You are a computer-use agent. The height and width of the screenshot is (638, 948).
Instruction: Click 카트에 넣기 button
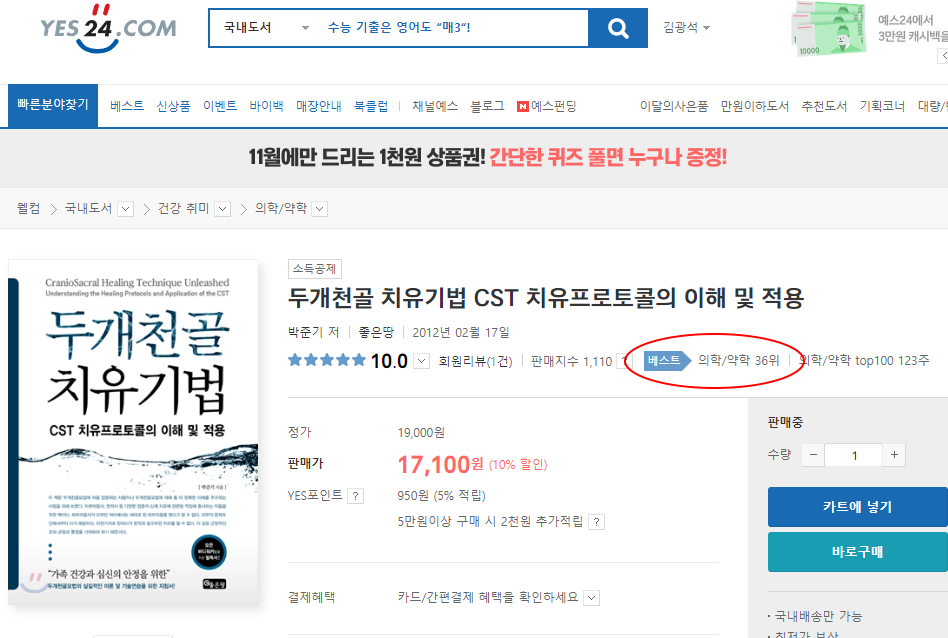tap(858, 507)
